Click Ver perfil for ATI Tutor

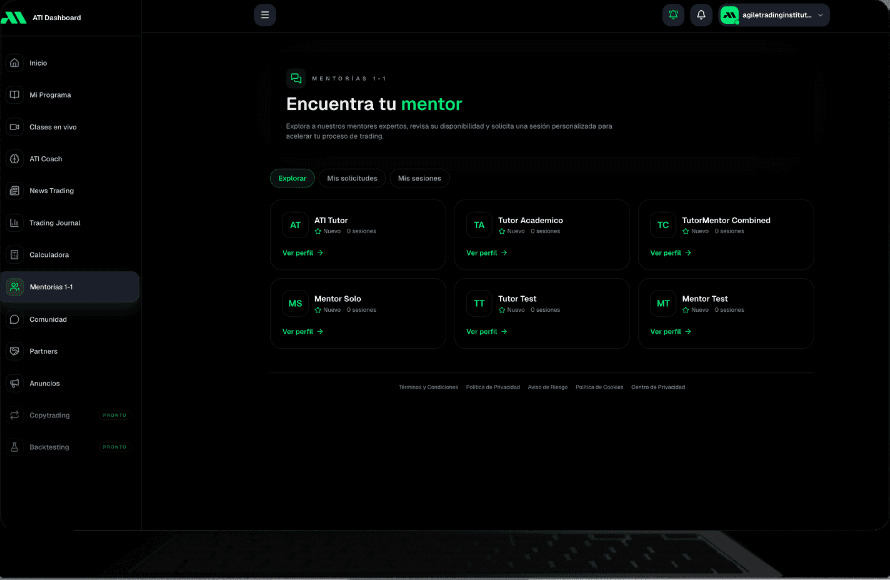click(303, 253)
